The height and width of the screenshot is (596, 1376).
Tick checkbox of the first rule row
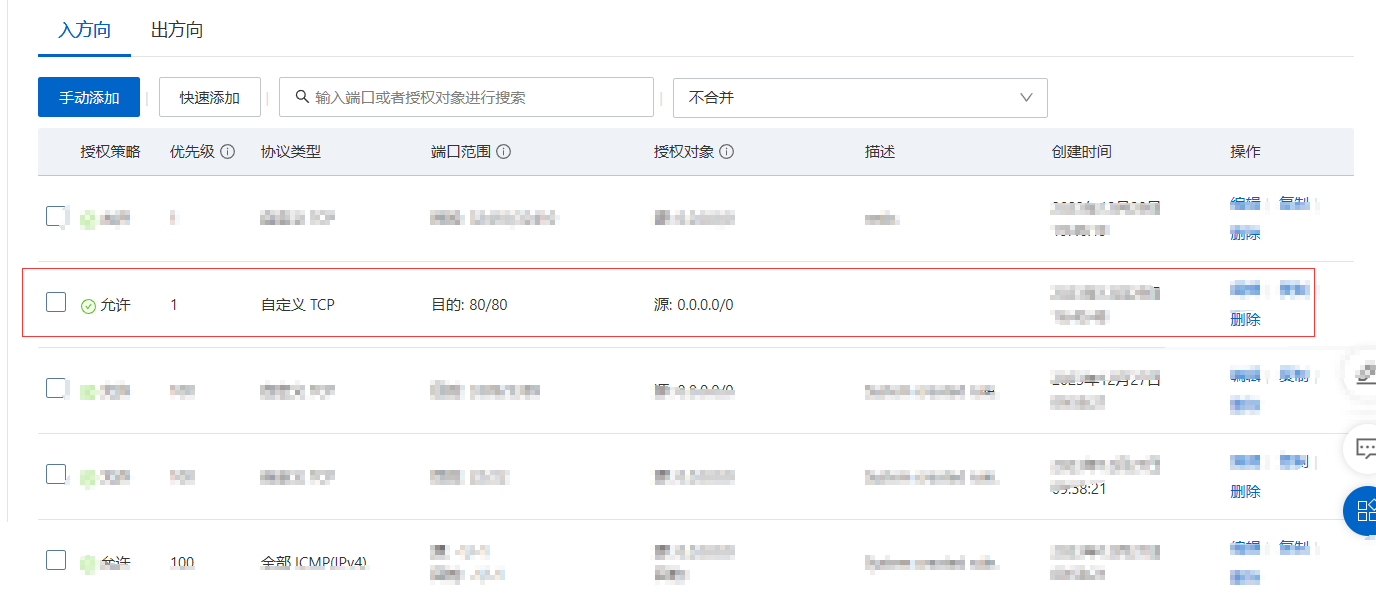[x=56, y=215]
